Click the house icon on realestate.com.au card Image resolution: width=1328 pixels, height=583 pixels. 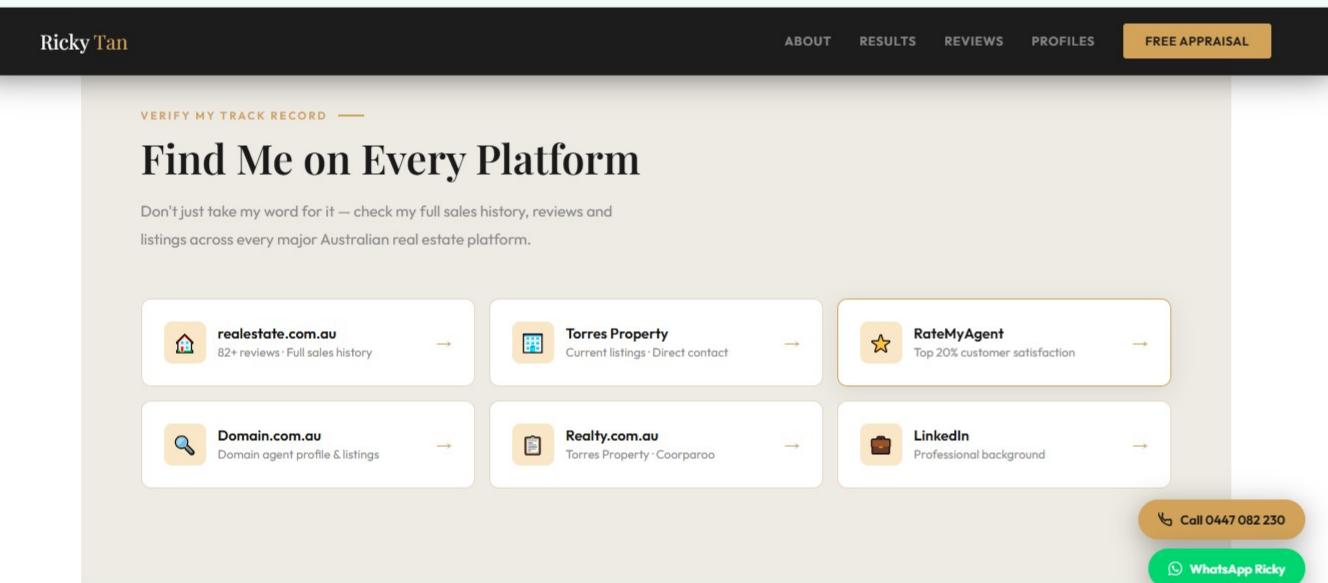pyautogui.click(x=184, y=343)
